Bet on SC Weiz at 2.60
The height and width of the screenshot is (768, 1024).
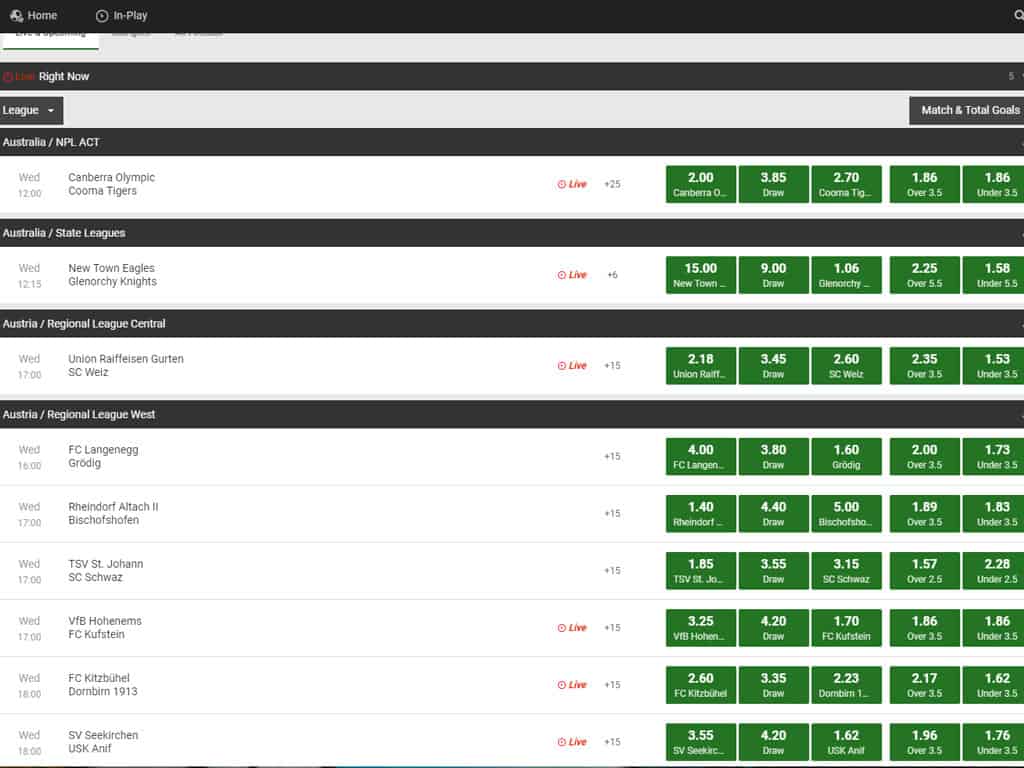(846, 366)
